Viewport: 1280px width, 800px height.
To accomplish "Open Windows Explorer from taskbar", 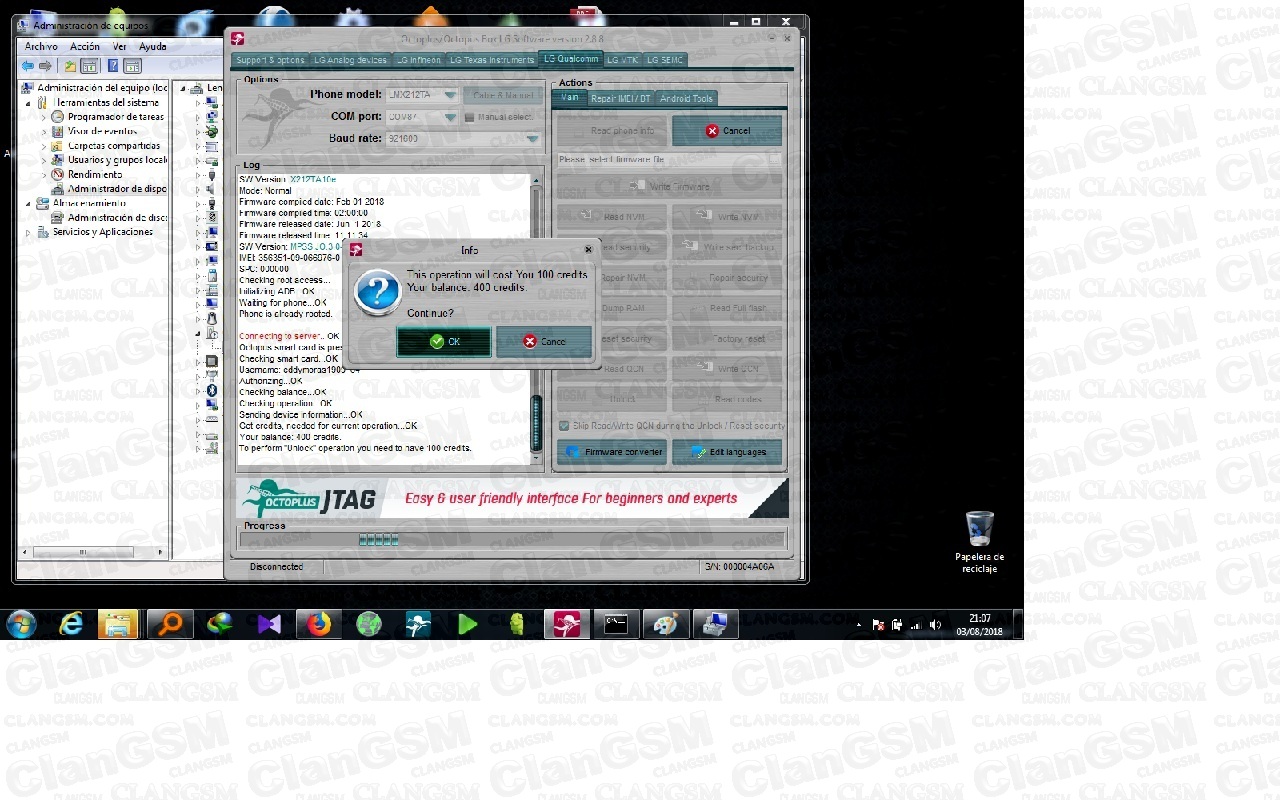I will point(118,624).
